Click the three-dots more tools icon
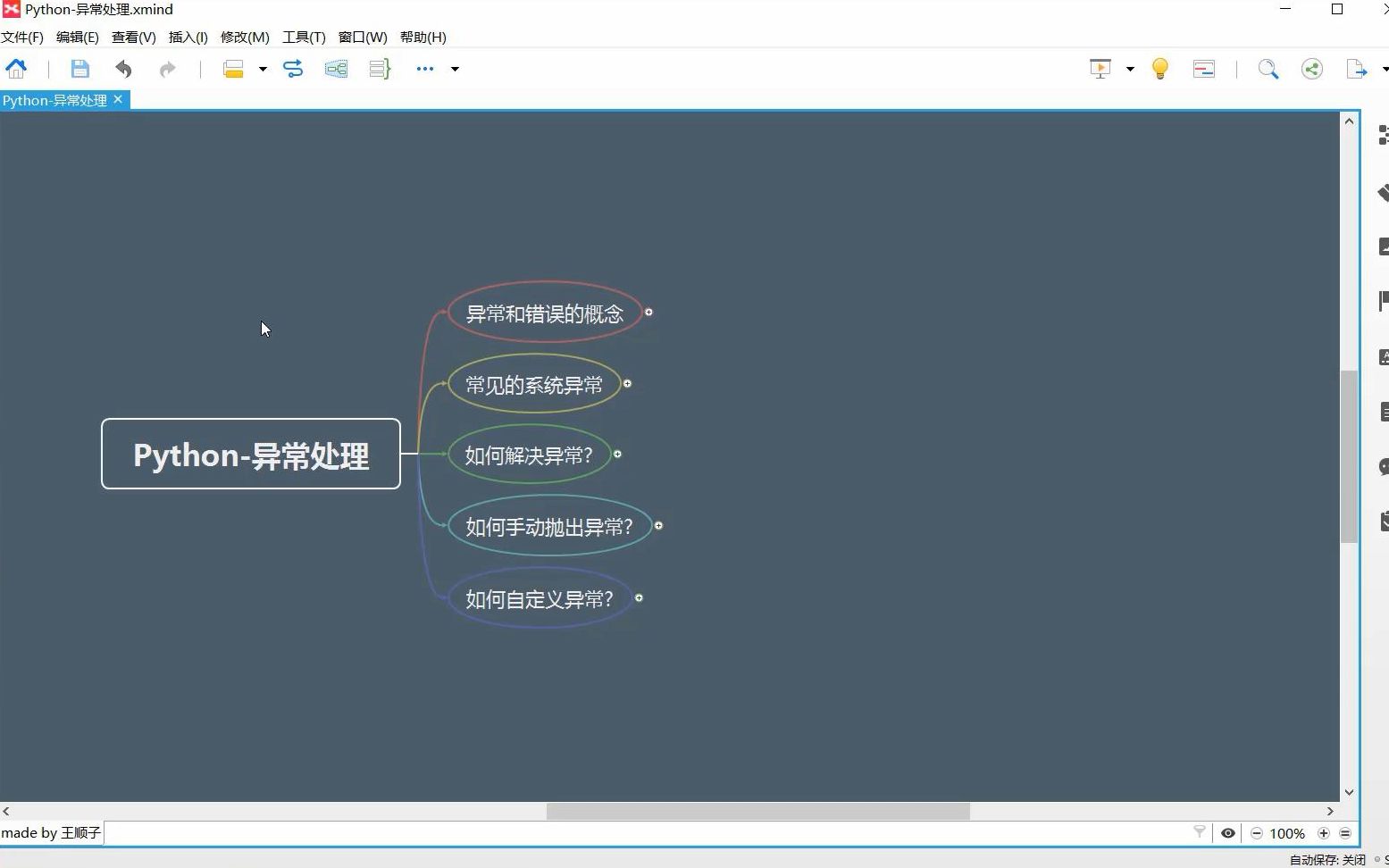1389x868 pixels. coord(424,69)
